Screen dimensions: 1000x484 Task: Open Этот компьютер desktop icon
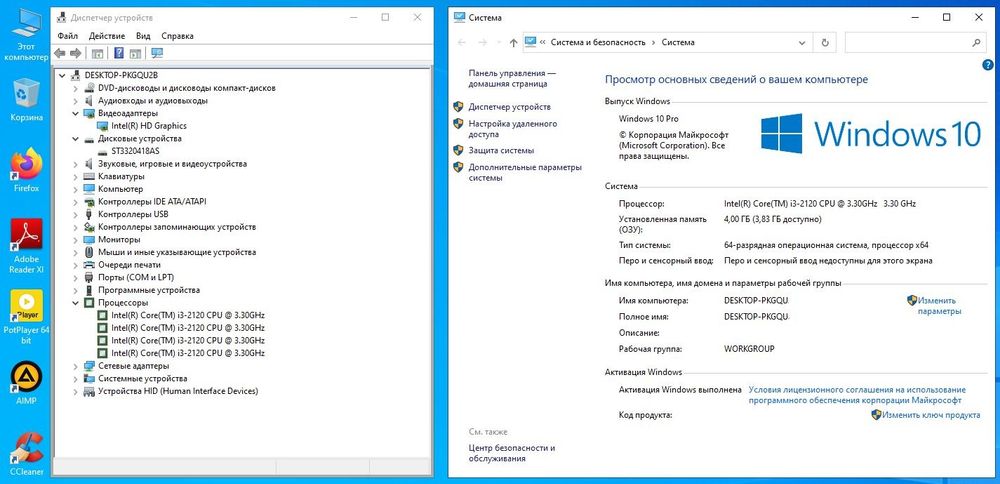(x=26, y=35)
